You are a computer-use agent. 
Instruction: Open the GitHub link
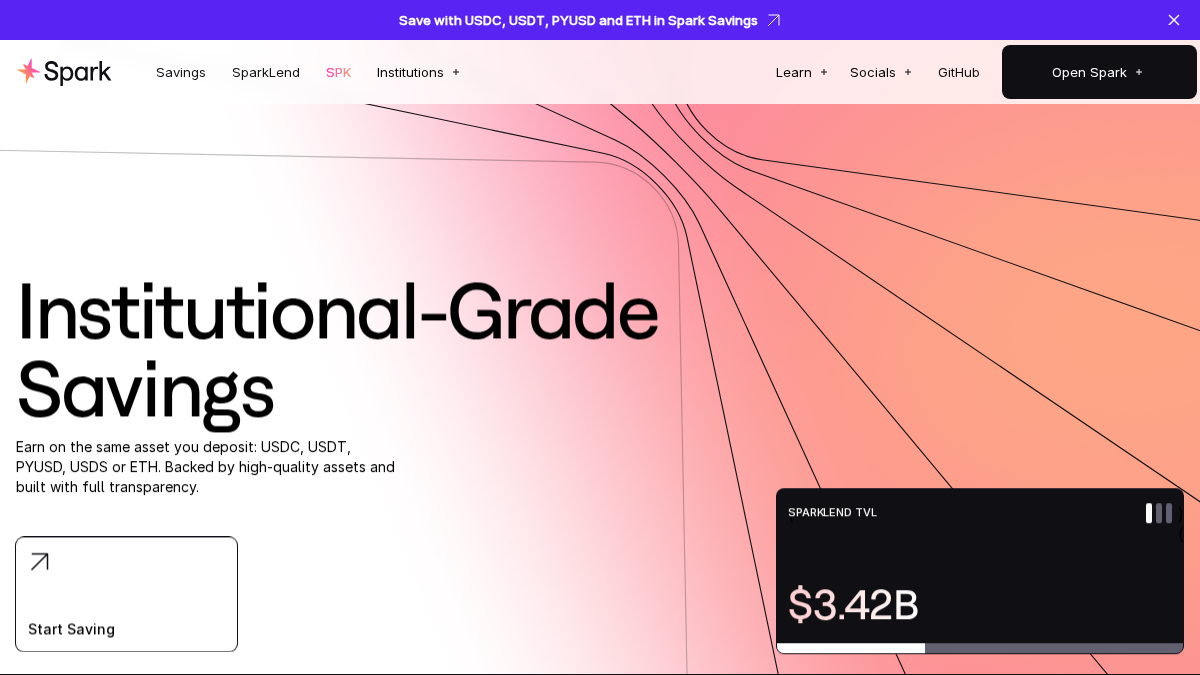[959, 72]
